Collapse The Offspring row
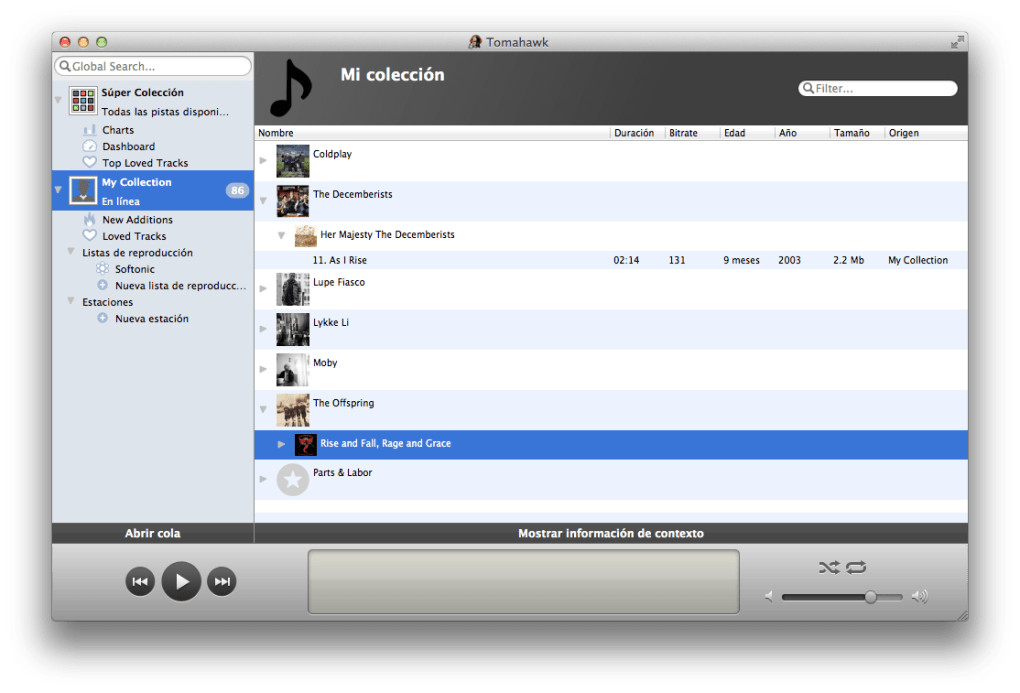The width and height of the screenshot is (1020, 693). pyautogui.click(x=263, y=410)
